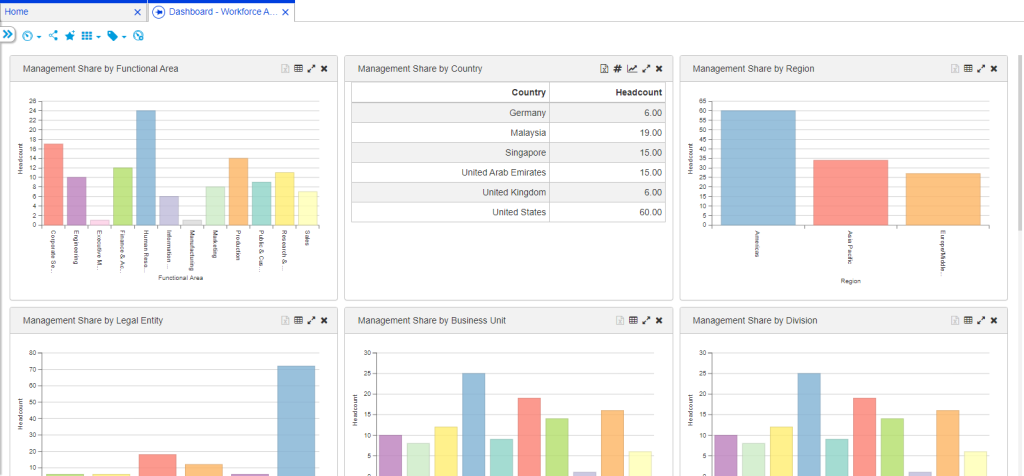Remove the Management Share by Region panel
1024x476 pixels.
click(994, 69)
